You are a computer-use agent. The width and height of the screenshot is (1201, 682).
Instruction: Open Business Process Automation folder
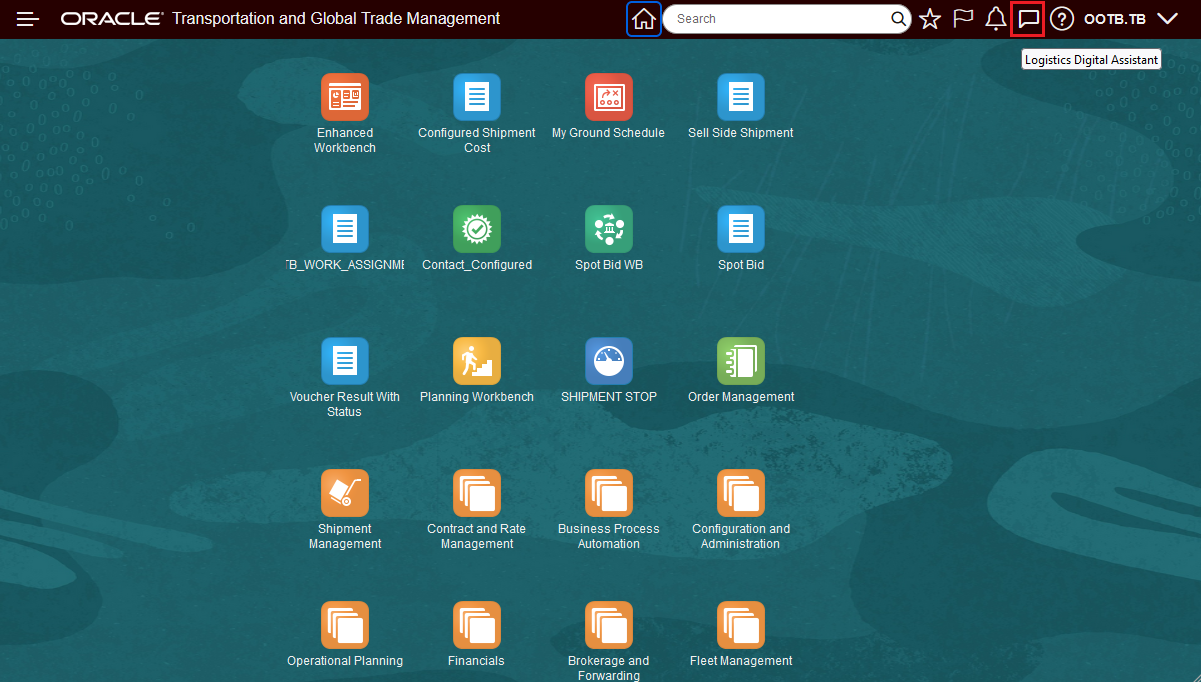click(x=609, y=493)
